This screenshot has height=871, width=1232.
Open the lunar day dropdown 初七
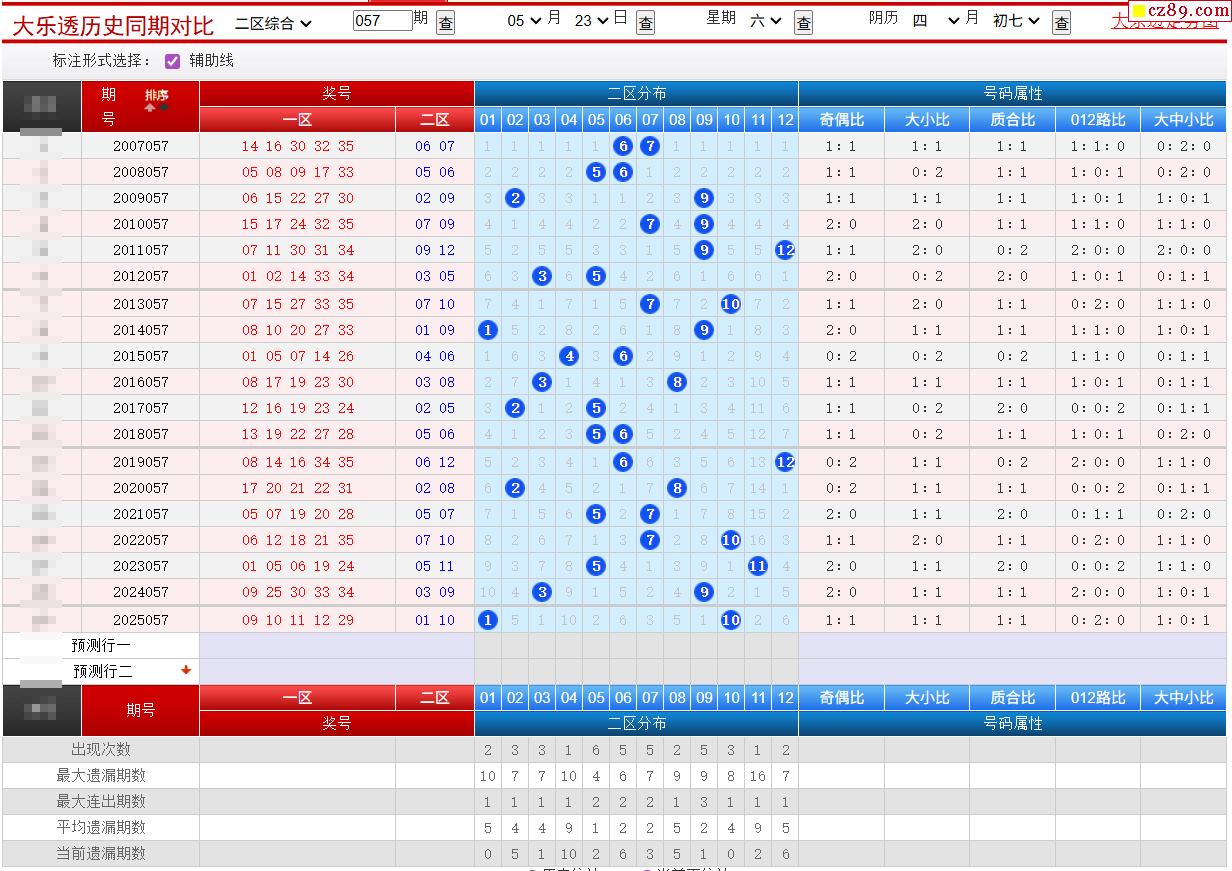coord(1016,20)
